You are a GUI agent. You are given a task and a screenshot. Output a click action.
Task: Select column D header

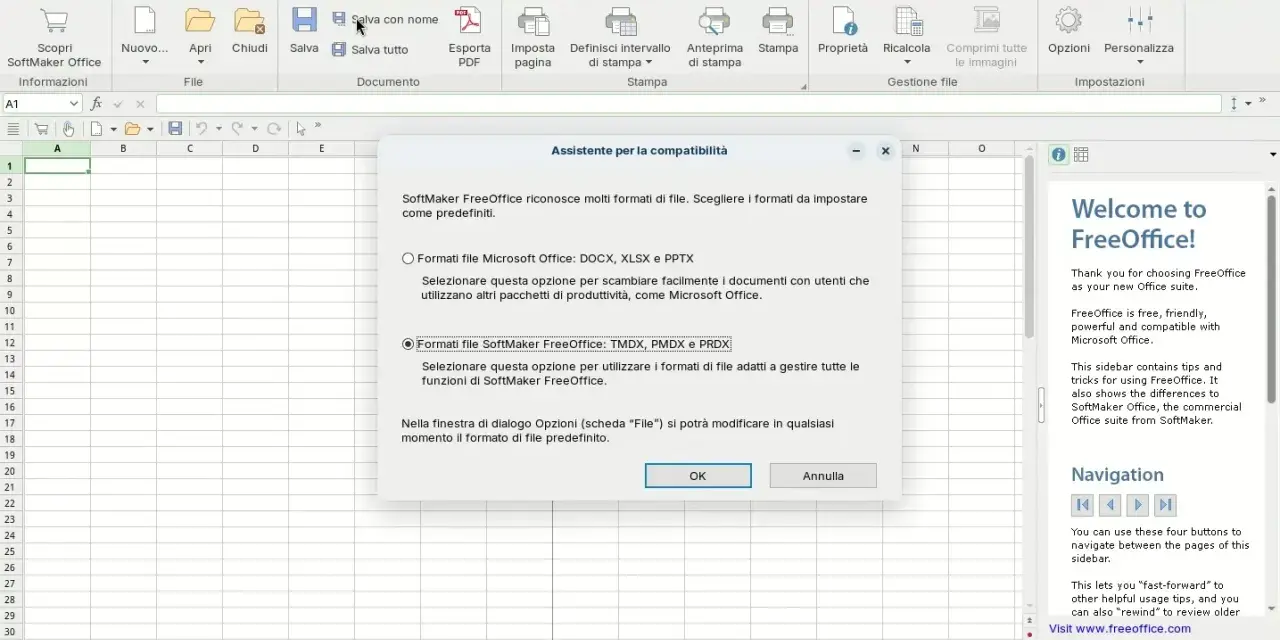pos(255,148)
